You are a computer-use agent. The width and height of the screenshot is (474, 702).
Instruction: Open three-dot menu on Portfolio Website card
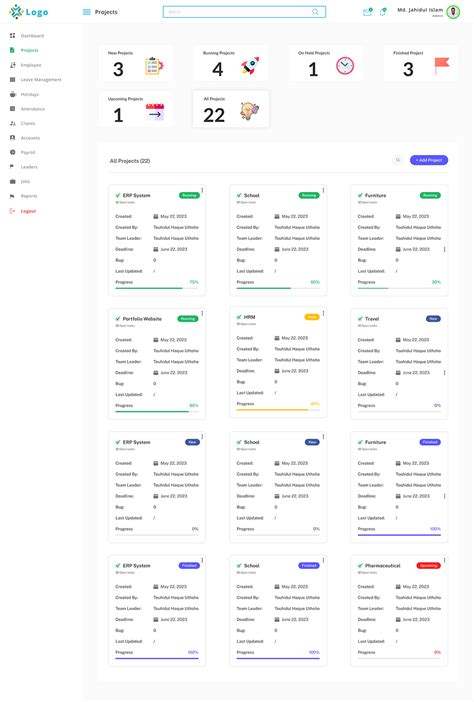[202, 313]
